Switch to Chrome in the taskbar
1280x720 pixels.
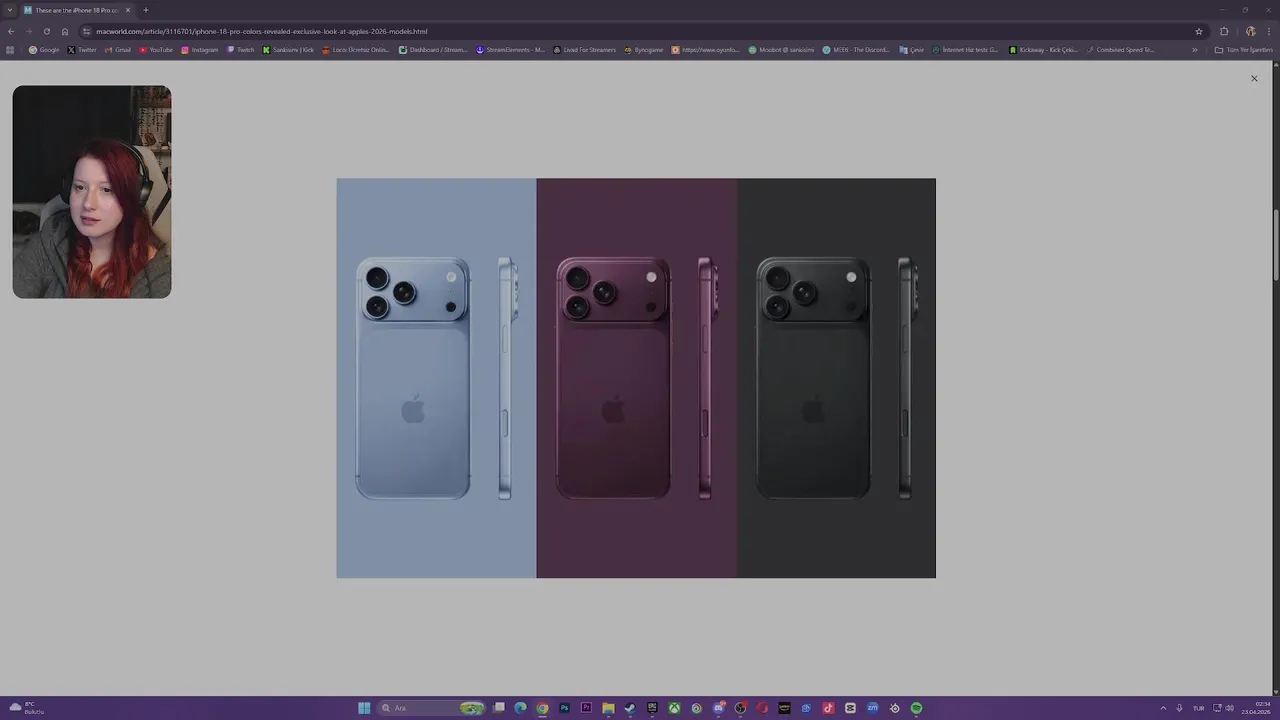542,708
